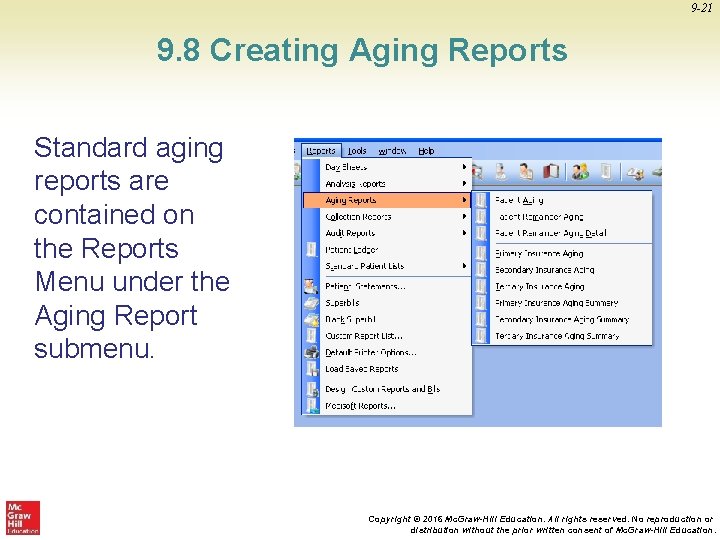Click the Custom Report List icon
The height and width of the screenshot is (540, 720).
click(x=311, y=336)
